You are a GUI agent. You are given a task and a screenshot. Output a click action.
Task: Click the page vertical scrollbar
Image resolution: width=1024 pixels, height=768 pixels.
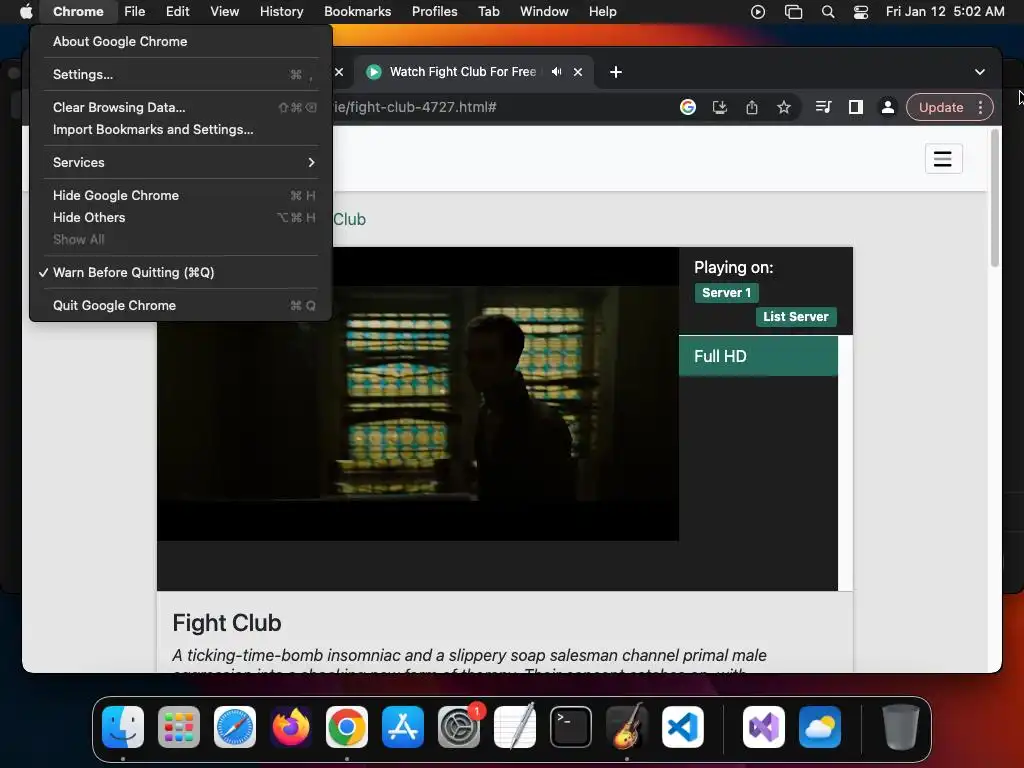(995, 198)
